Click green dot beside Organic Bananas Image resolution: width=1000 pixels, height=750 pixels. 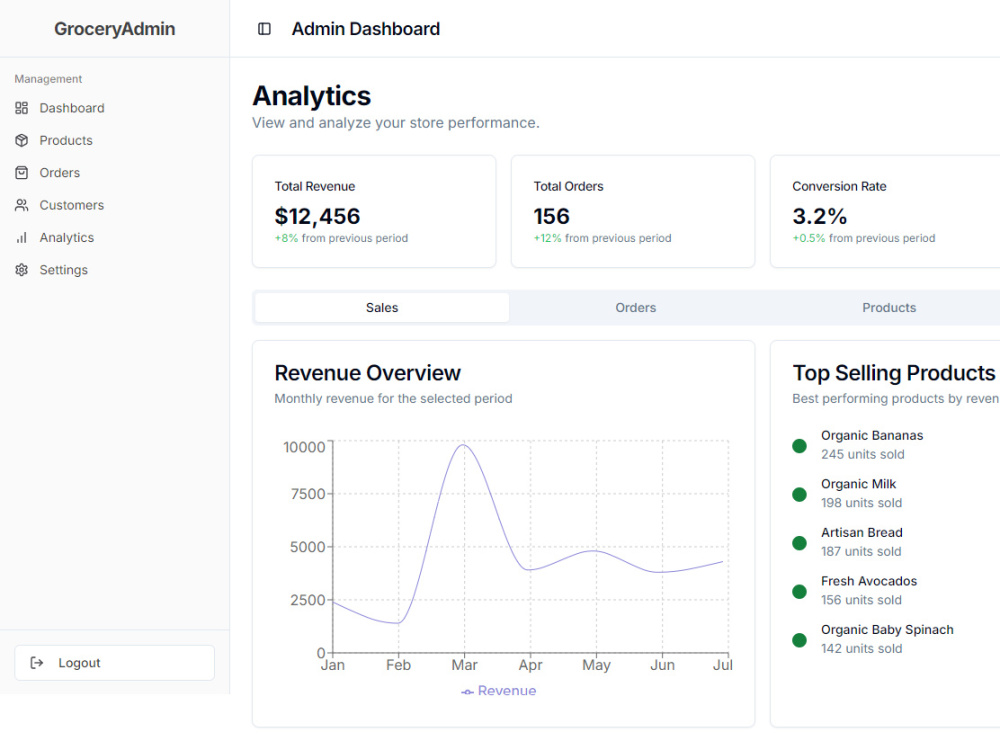[x=799, y=446]
